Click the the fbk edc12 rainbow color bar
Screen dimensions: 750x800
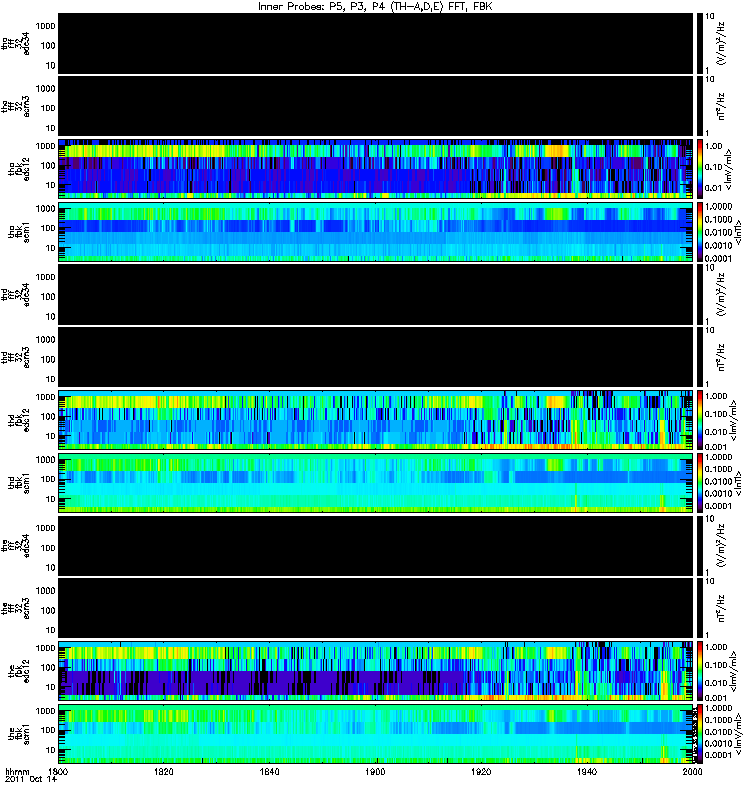coord(699,671)
